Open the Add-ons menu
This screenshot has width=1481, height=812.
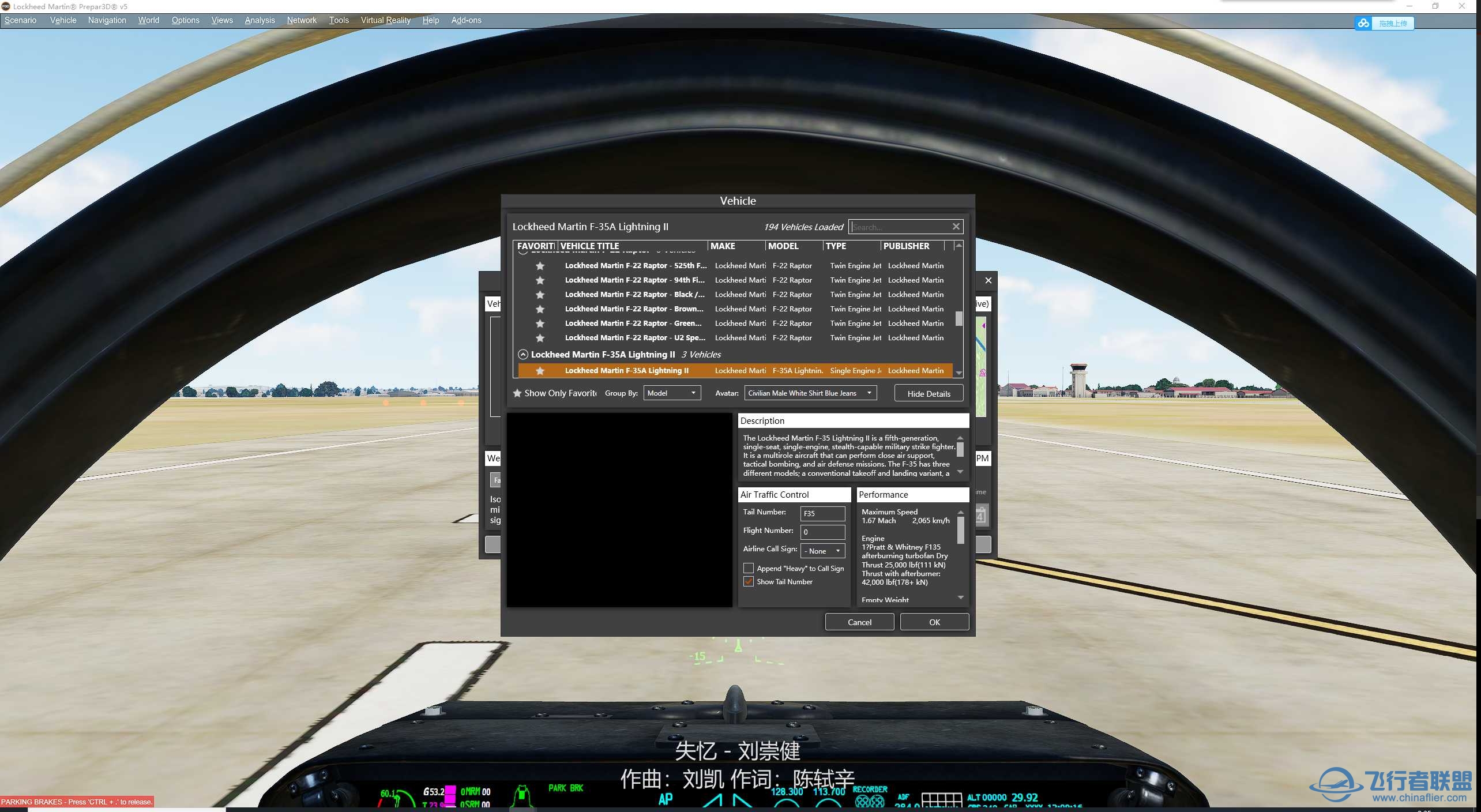point(466,20)
